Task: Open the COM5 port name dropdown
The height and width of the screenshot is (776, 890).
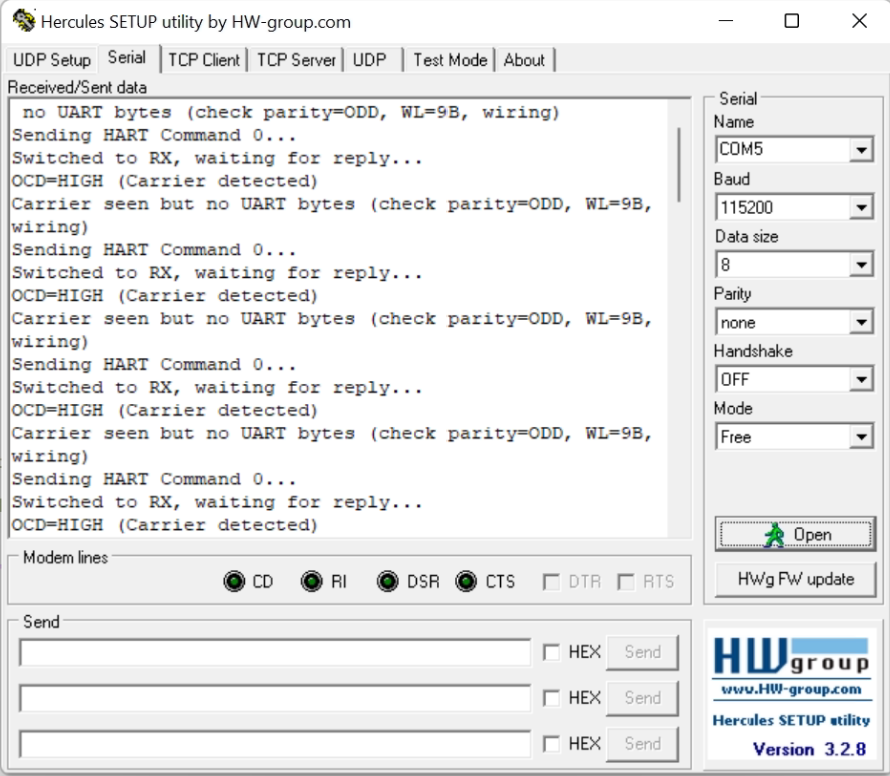Action: (861, 150)
